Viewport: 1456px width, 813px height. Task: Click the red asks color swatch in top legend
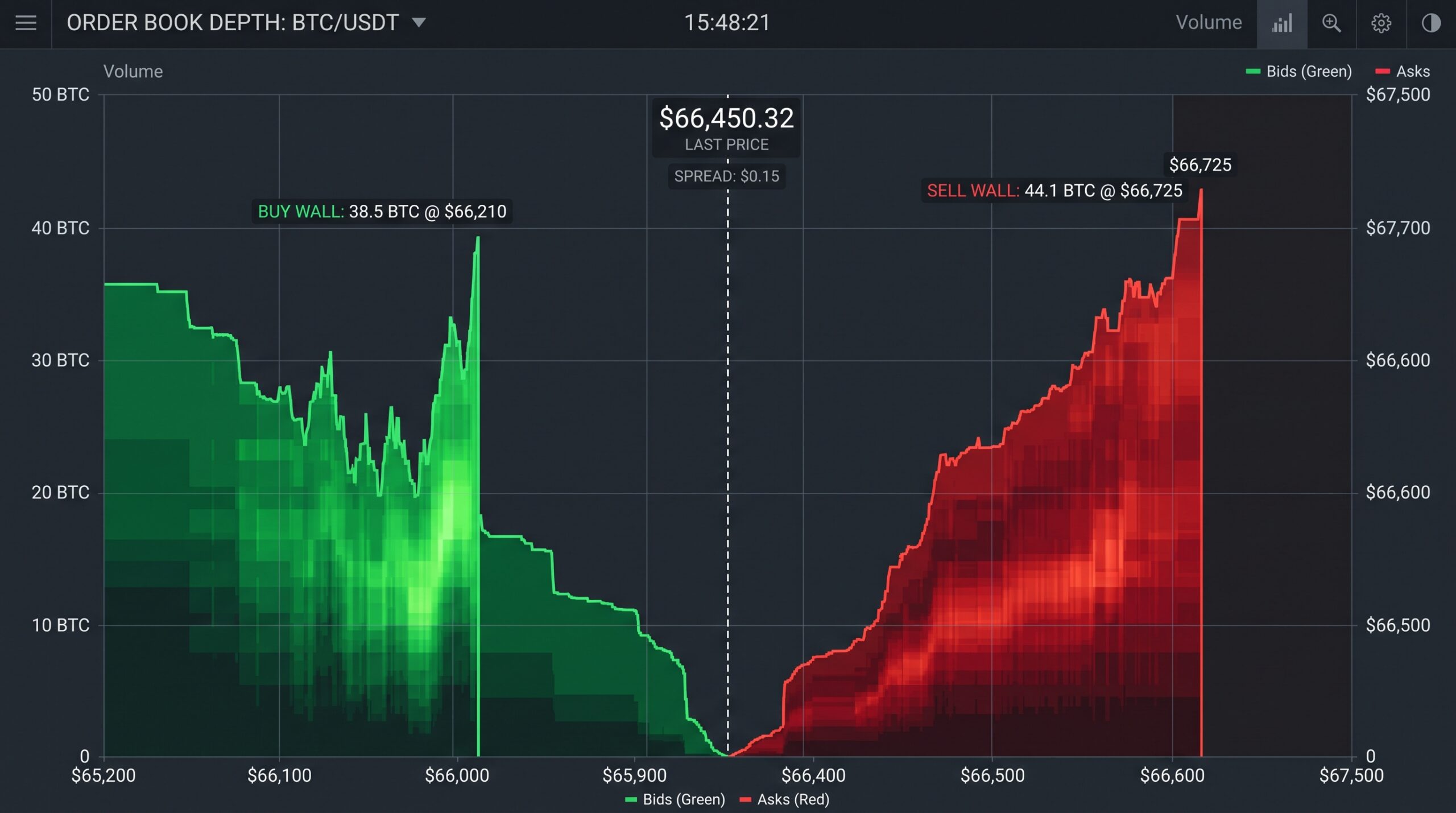1383,72
